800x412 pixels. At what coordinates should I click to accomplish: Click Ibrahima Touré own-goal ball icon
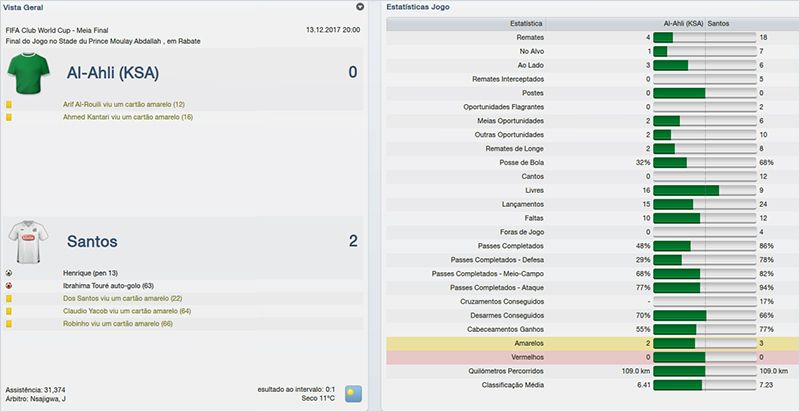click(9, 285)
